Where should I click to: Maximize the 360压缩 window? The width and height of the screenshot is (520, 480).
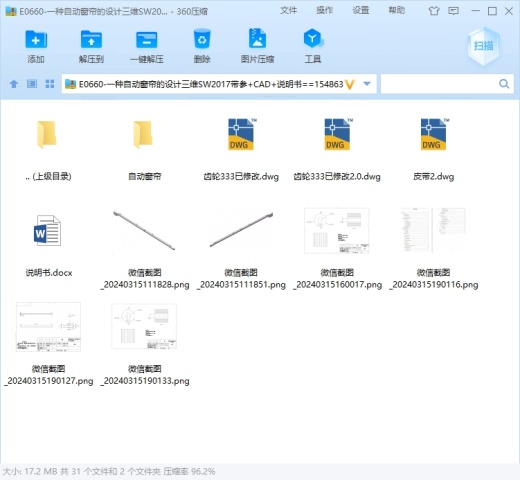coord(492,11)
